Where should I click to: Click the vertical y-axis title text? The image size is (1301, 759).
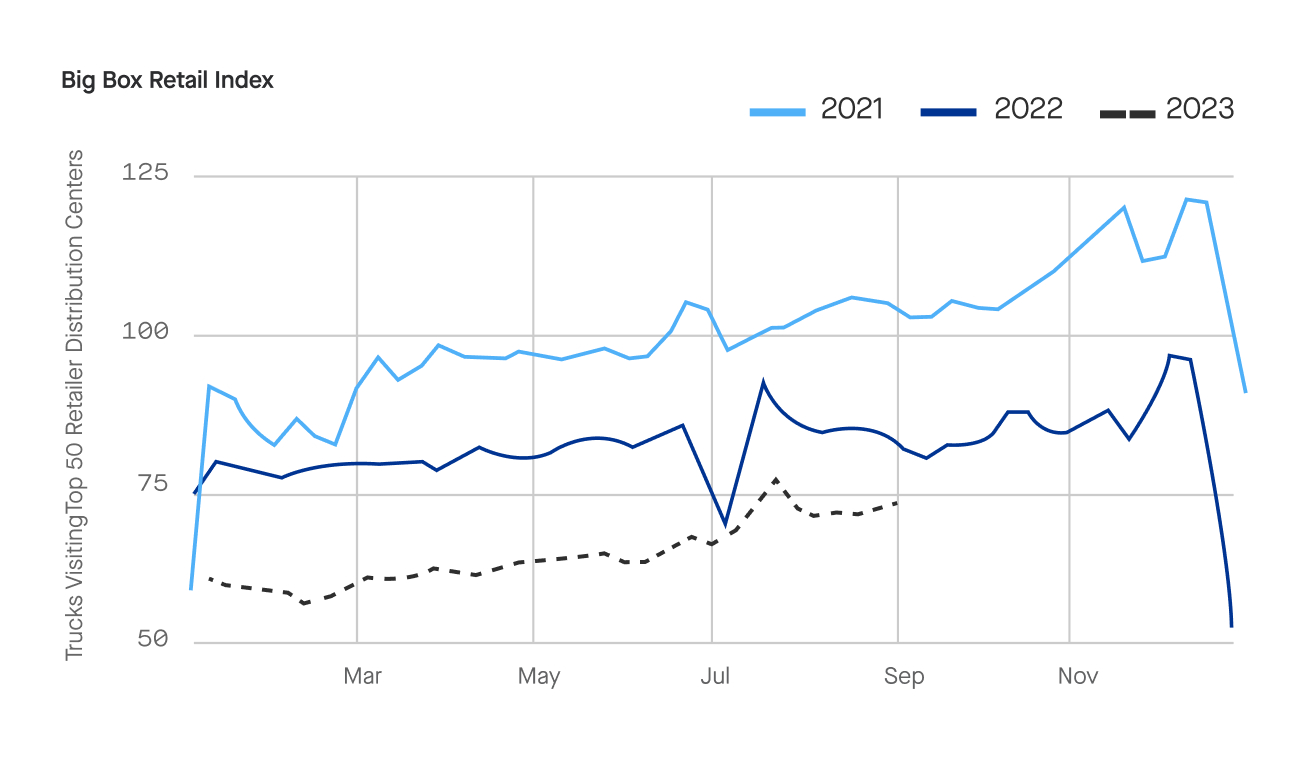click(75, 405)
